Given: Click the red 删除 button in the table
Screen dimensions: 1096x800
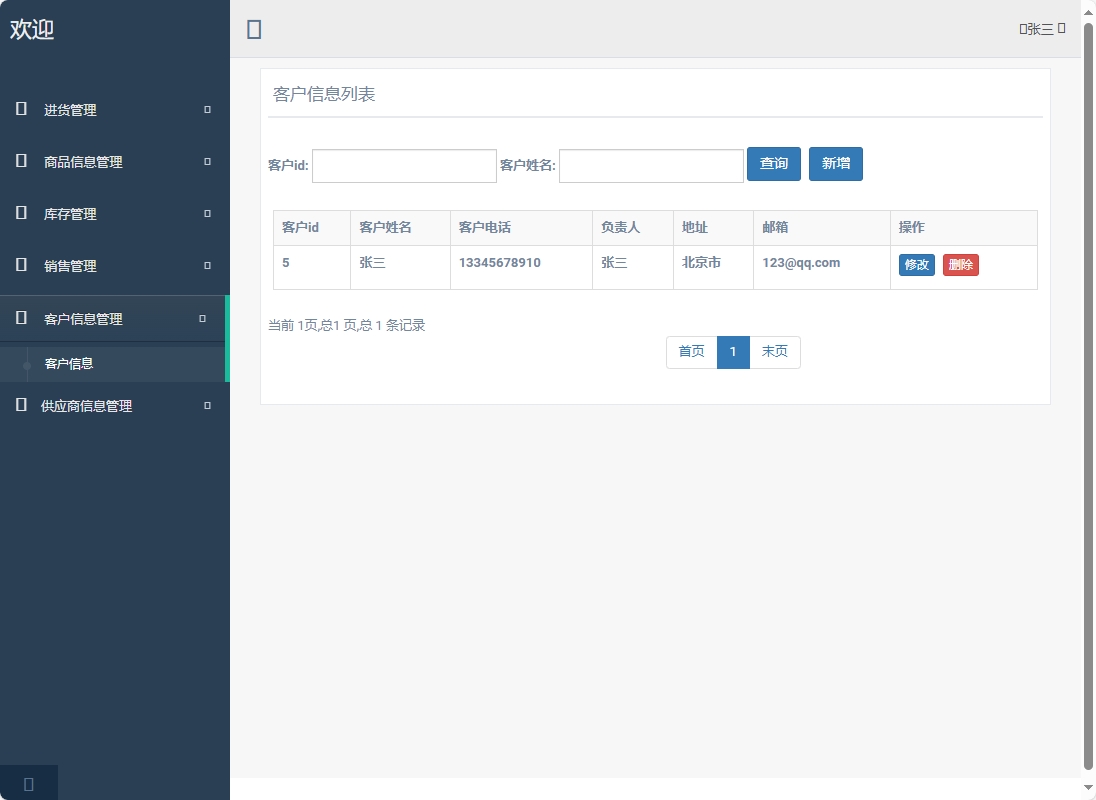Looking at the screenshot, I should (x=960, y=266).
